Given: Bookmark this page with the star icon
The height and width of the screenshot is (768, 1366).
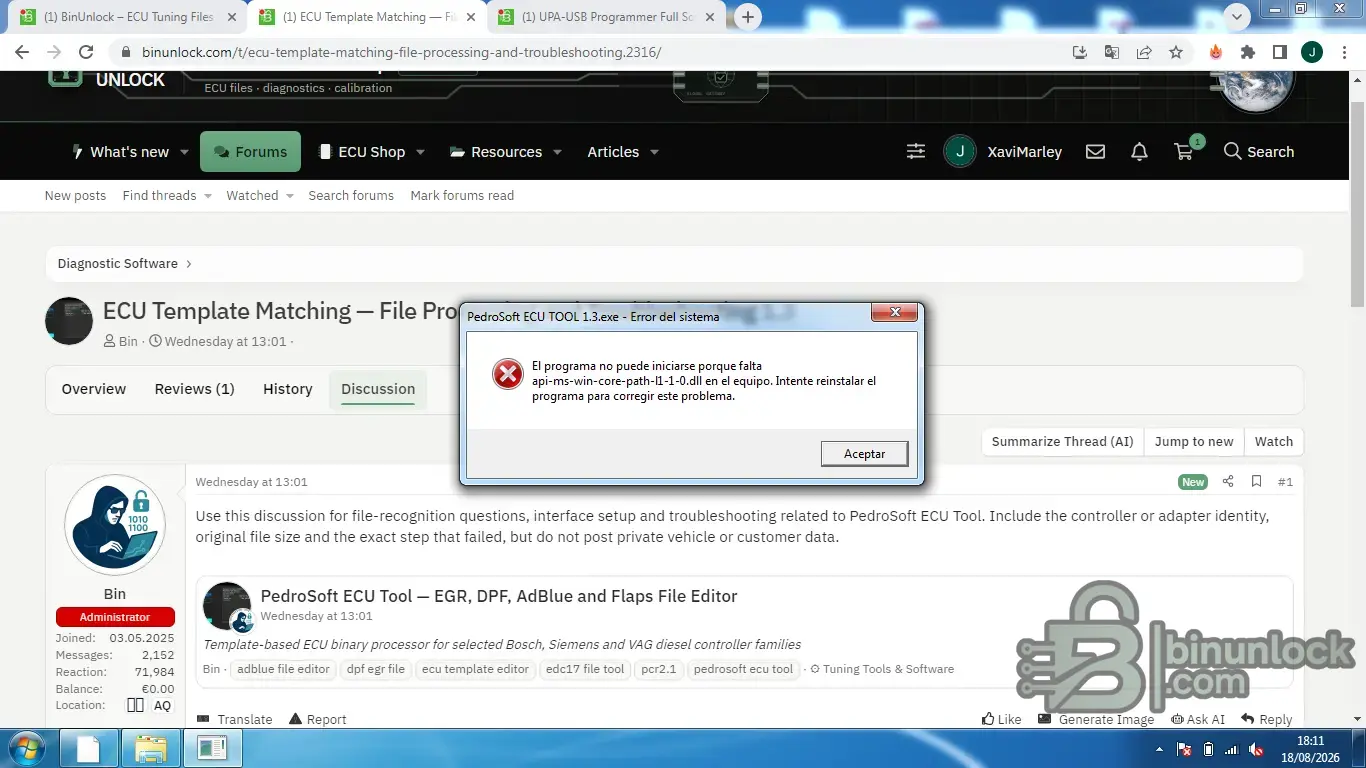Looking at the screenshot, I should click(1176, 52).
